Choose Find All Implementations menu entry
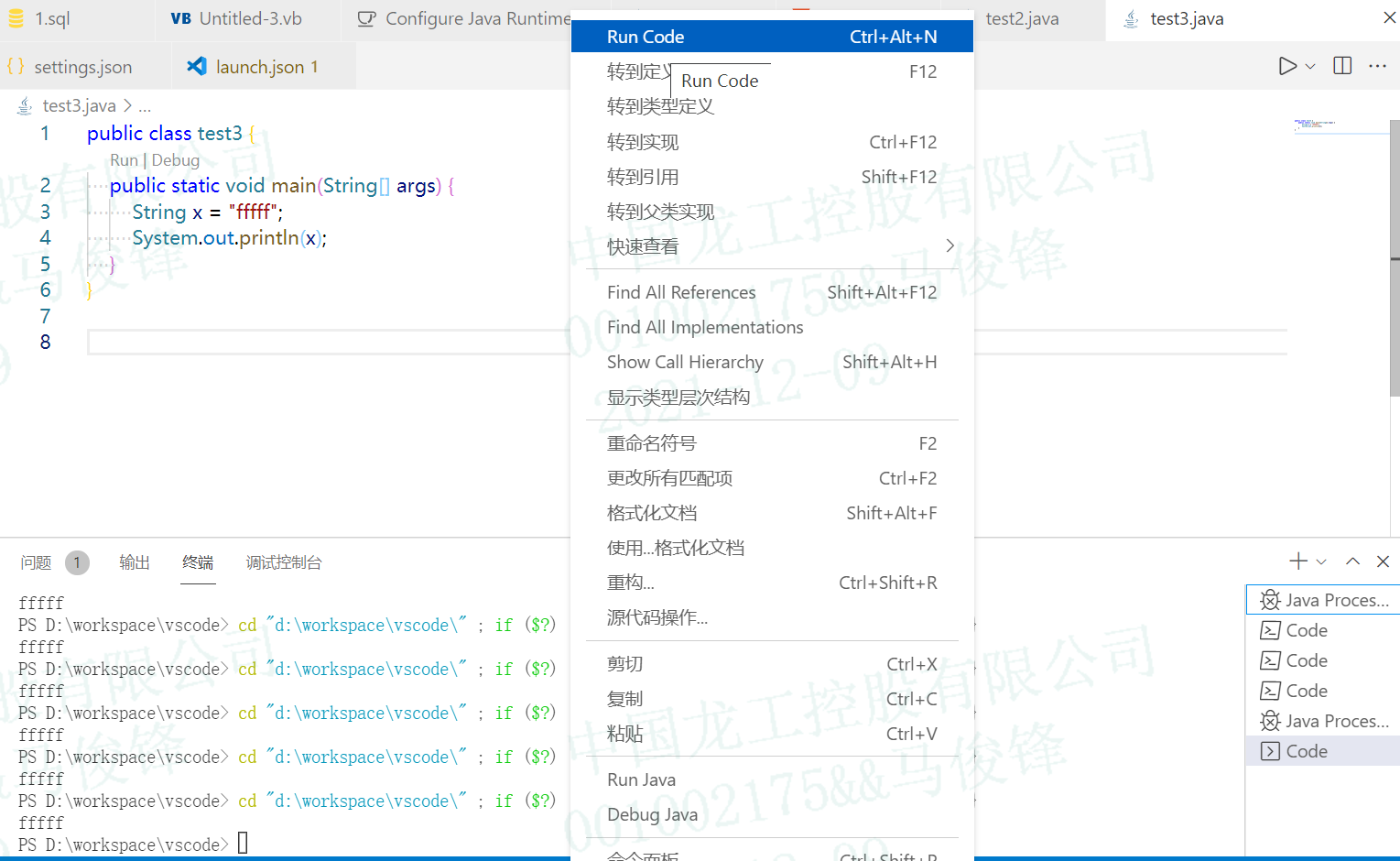1400x861 pixels. coord(772,327)
